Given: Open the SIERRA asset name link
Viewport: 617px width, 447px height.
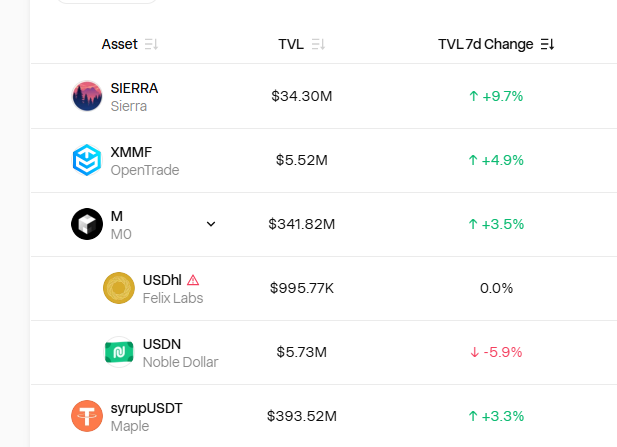Looking at the screenshot, I should pyautogui.click(x=134, y=88).
